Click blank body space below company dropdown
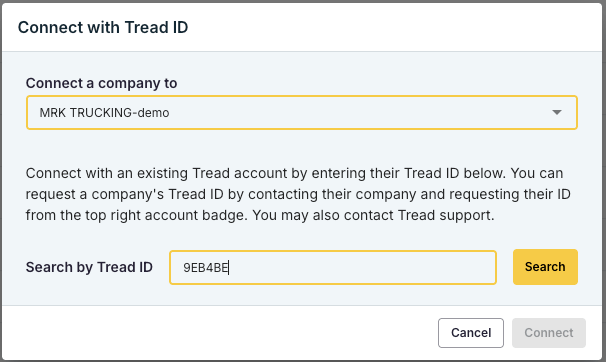 (x=302, y=147)
